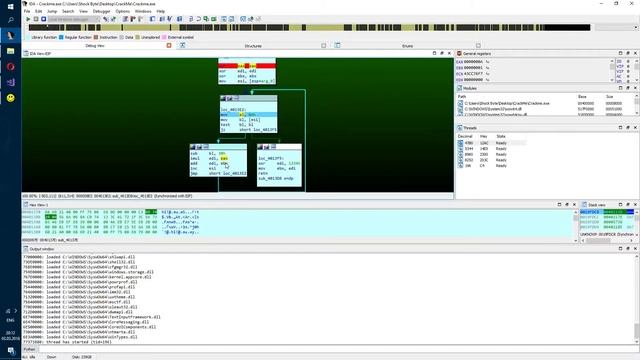640x360 pixels.
Task: Click the Instruction legend color swatch
Action: tap(96, 37)
